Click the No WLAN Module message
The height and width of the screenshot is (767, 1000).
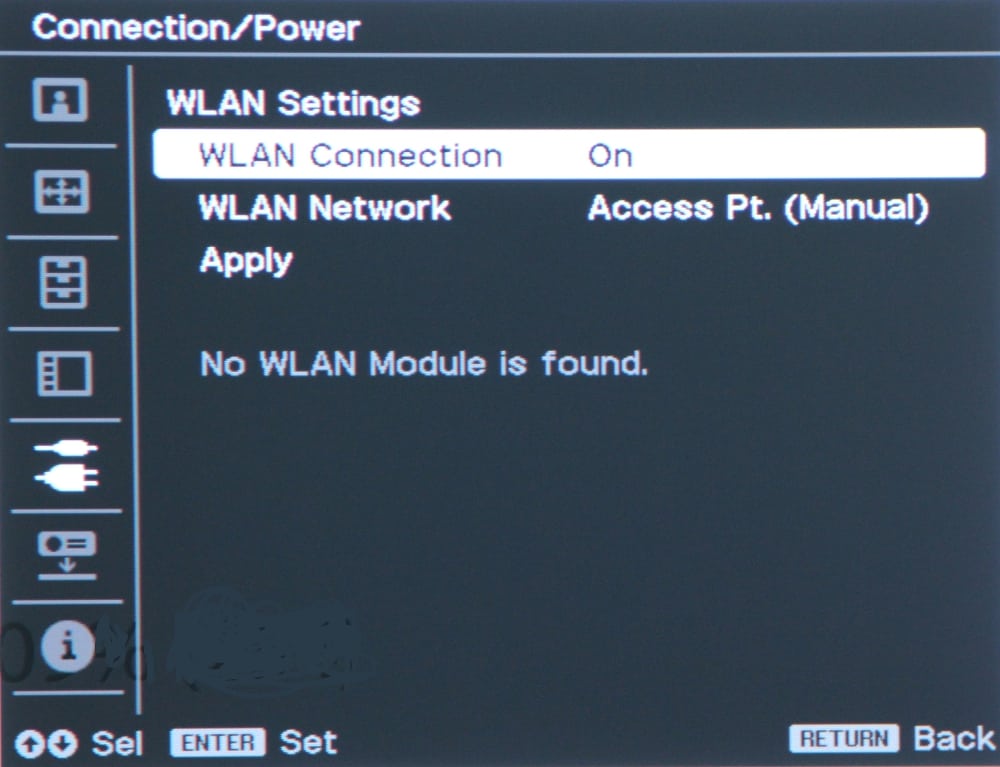tap(424, 364)
